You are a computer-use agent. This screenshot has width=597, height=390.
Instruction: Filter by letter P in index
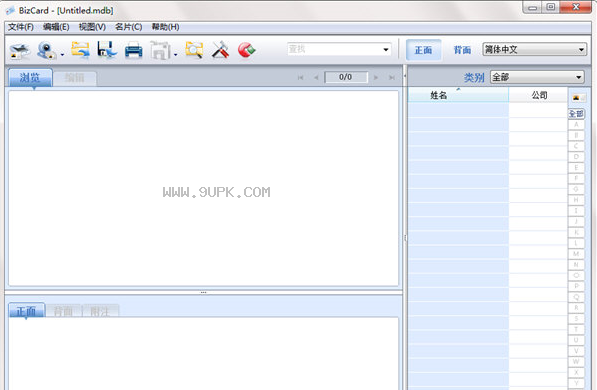pos(576,286)
